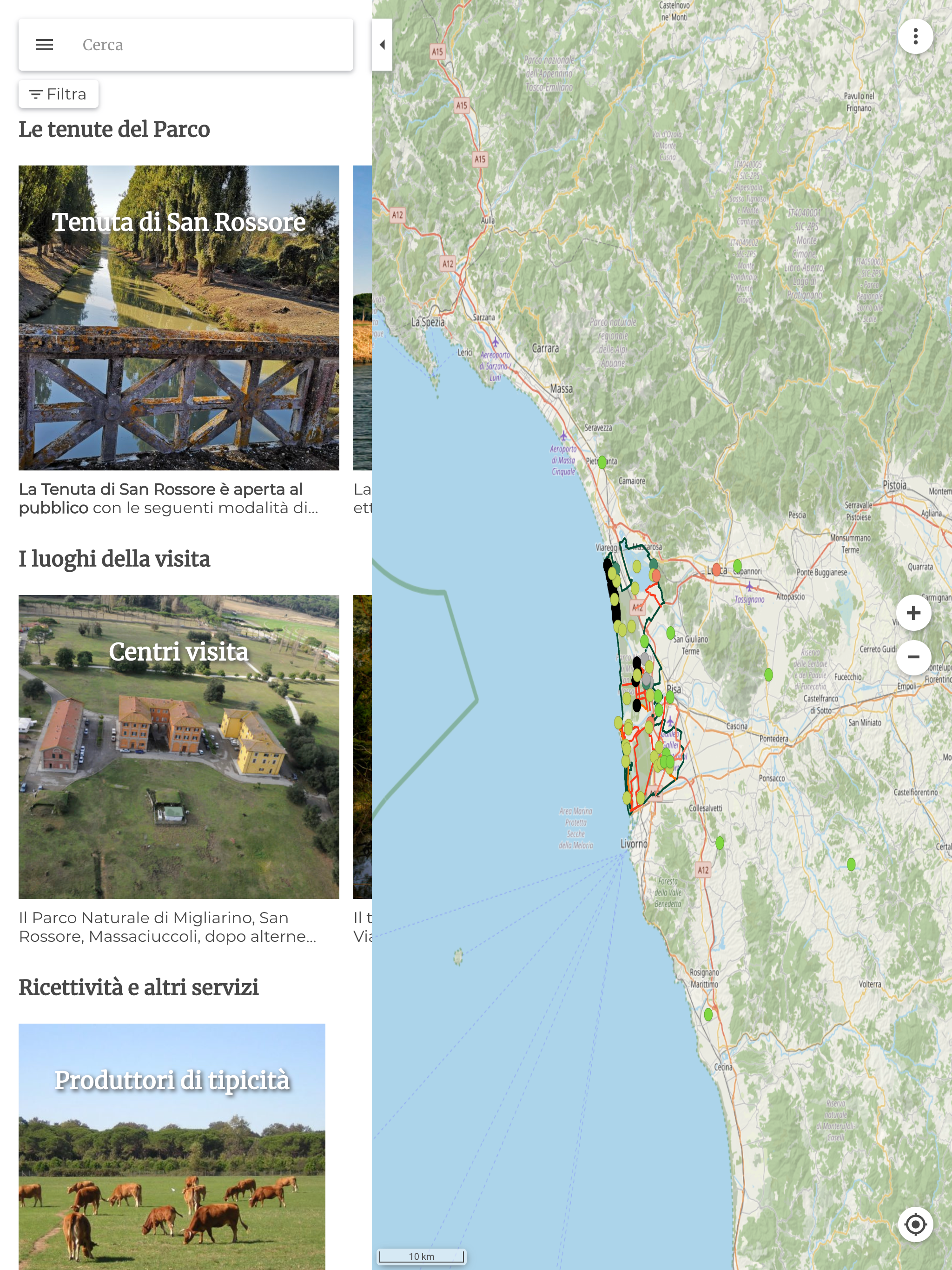
Task: Click the green marker at San Giuliano Terme
Action: point(671,633)
